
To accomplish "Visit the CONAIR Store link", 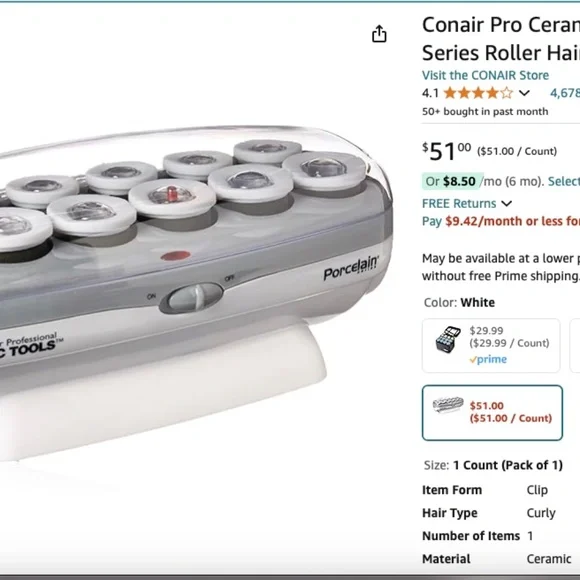I will [485, 75].
